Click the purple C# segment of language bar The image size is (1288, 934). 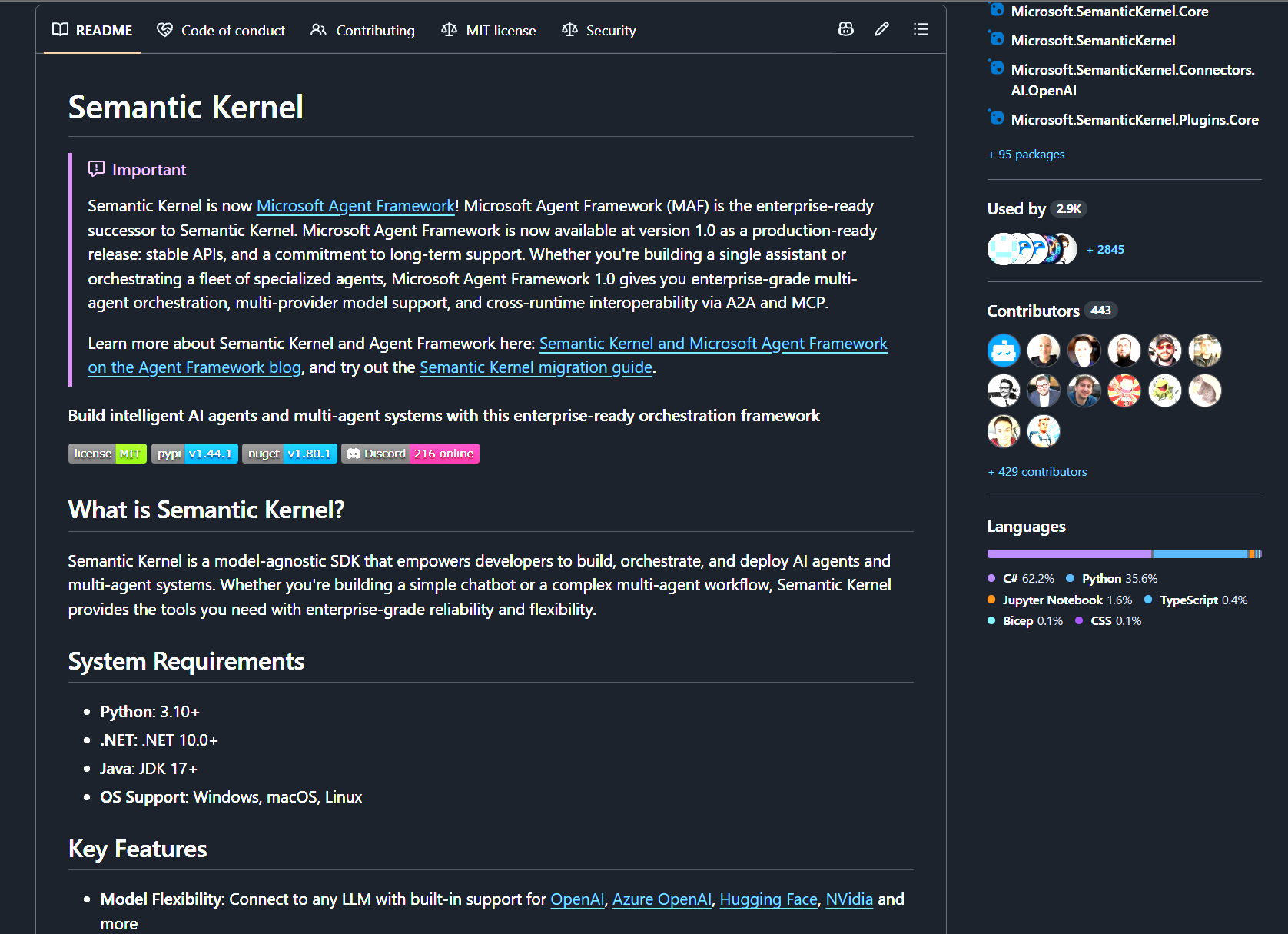click(1070, 554)
